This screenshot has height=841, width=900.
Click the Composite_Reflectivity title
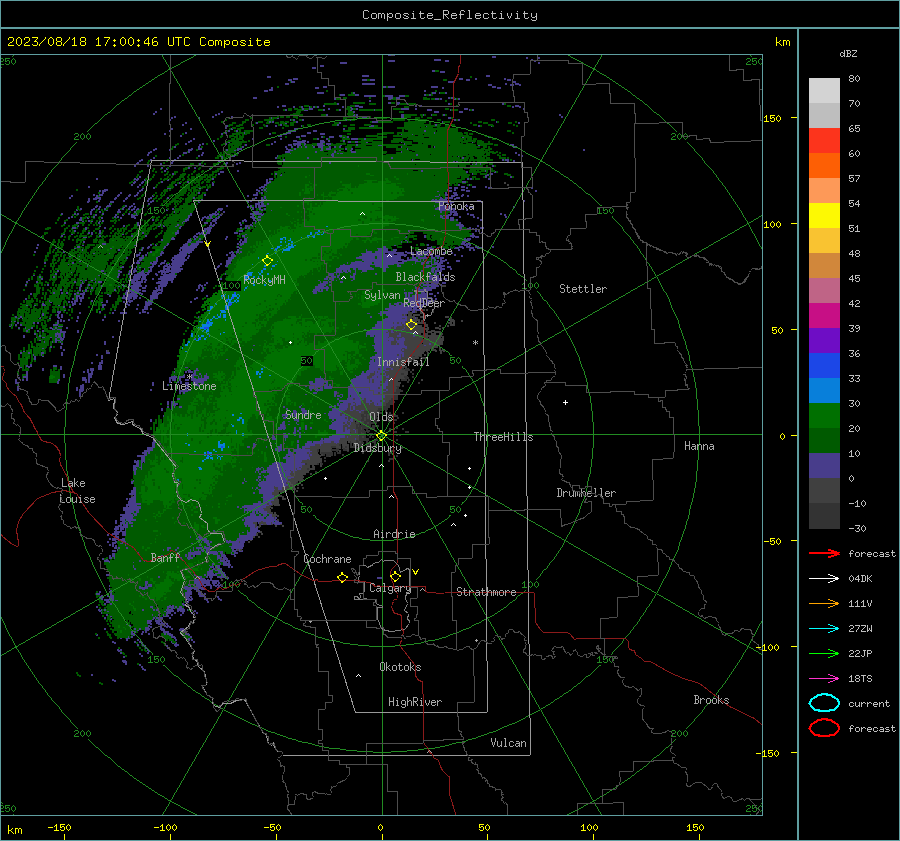point(450,15)
